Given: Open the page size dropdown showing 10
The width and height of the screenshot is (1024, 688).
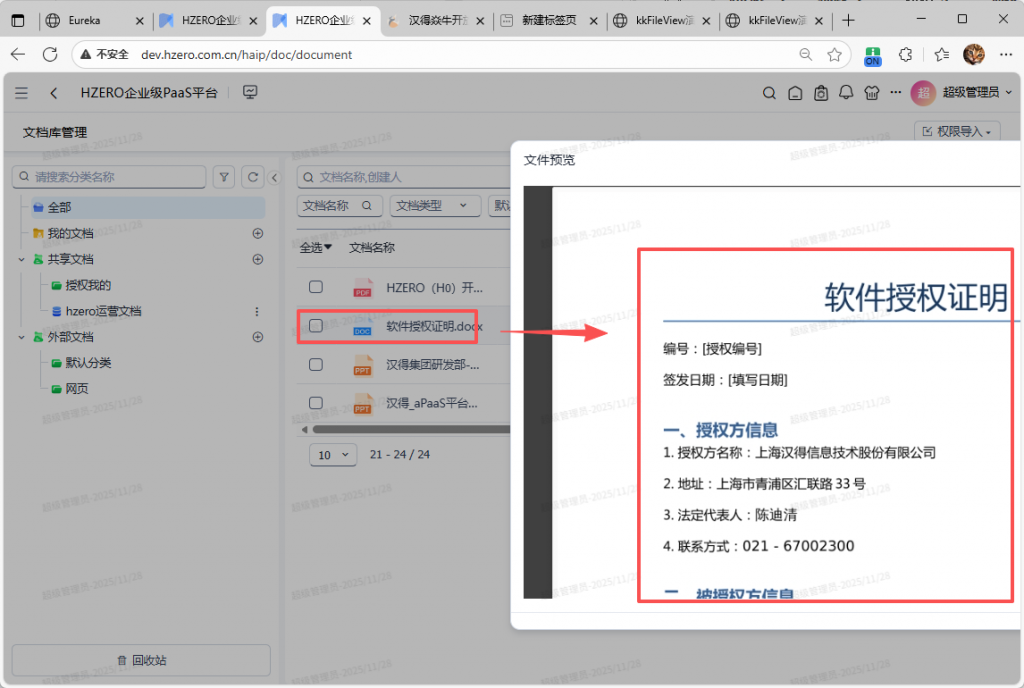Looking at the screenshot, I should pos(334,454).
